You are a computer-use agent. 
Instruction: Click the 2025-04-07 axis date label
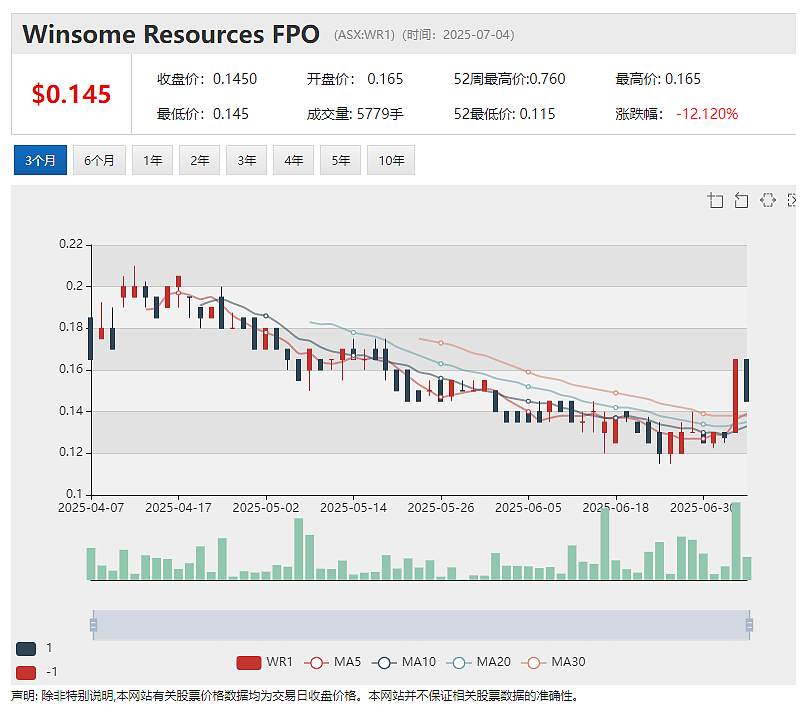coord(91,508)
